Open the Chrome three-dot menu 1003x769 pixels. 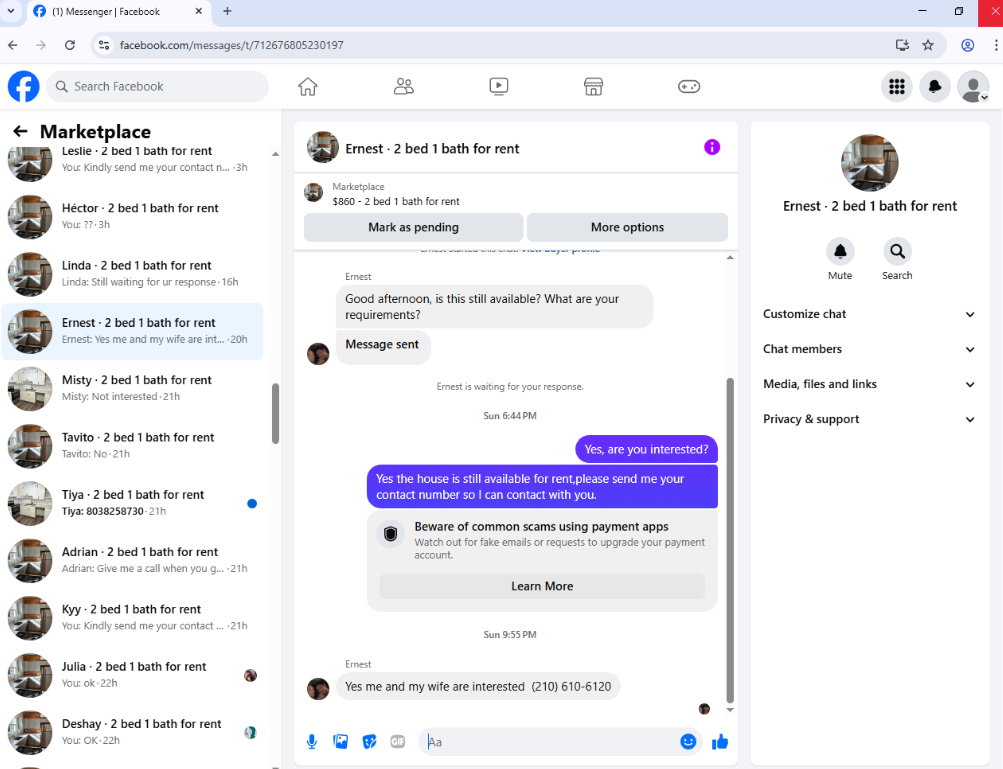[x=995, y=45]
